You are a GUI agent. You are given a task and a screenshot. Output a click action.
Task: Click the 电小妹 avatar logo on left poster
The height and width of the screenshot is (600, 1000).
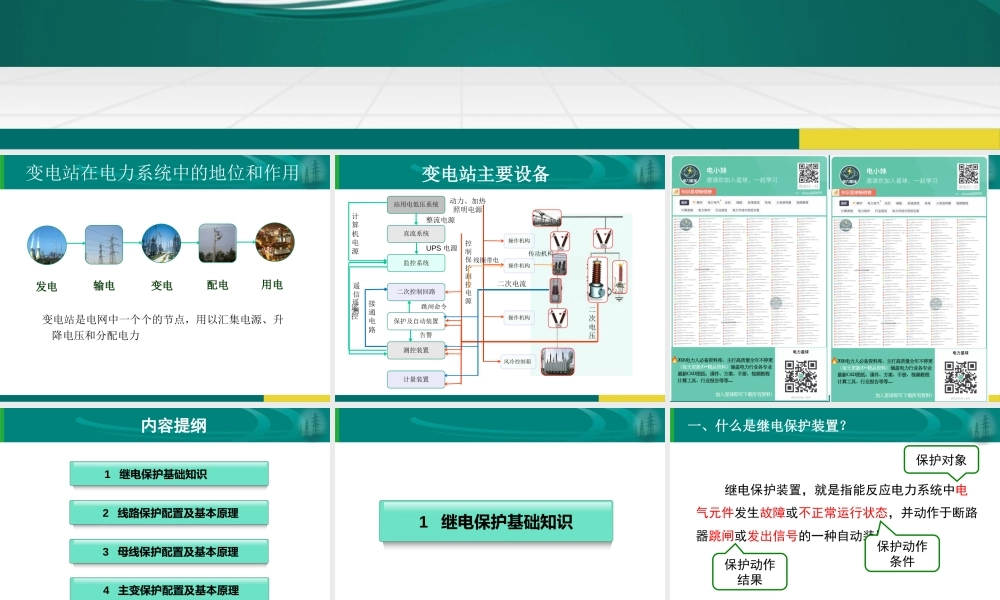690,173
